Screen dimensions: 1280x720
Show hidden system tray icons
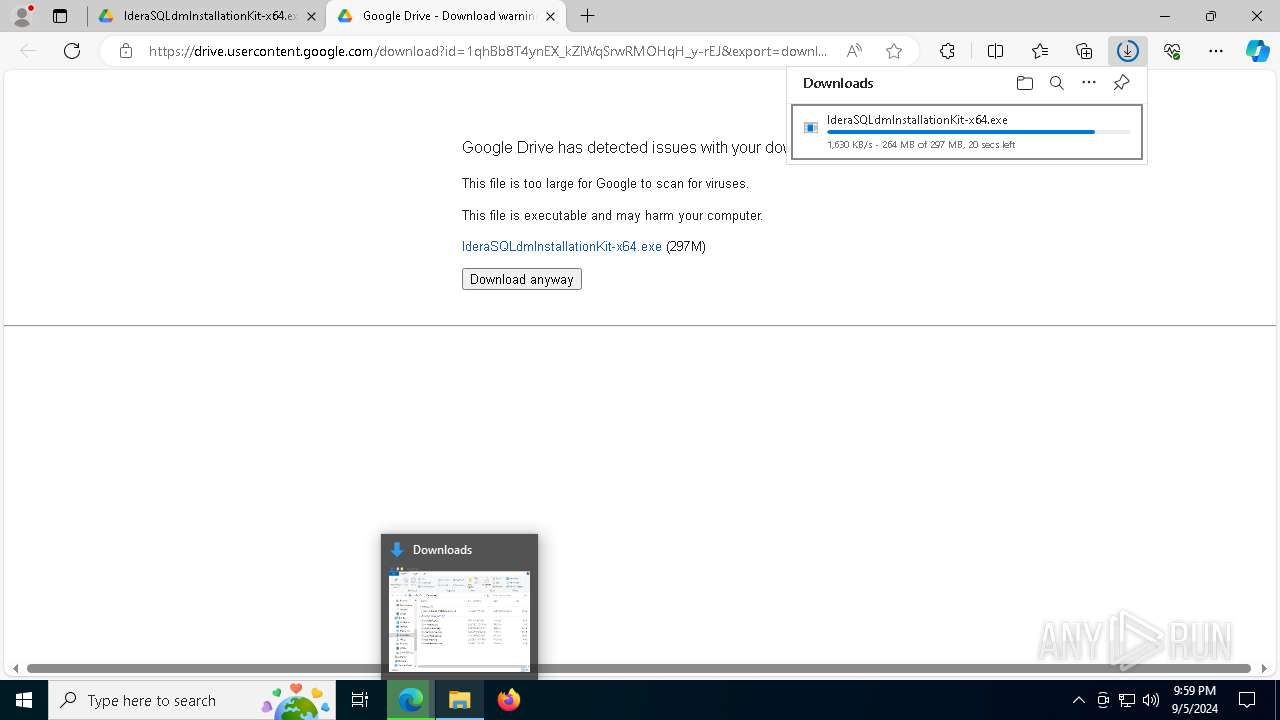click(1078, 700)
